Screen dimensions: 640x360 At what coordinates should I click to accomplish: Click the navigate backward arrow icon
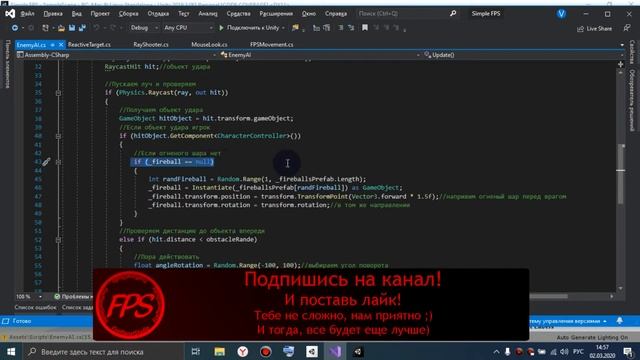point(15,28)
